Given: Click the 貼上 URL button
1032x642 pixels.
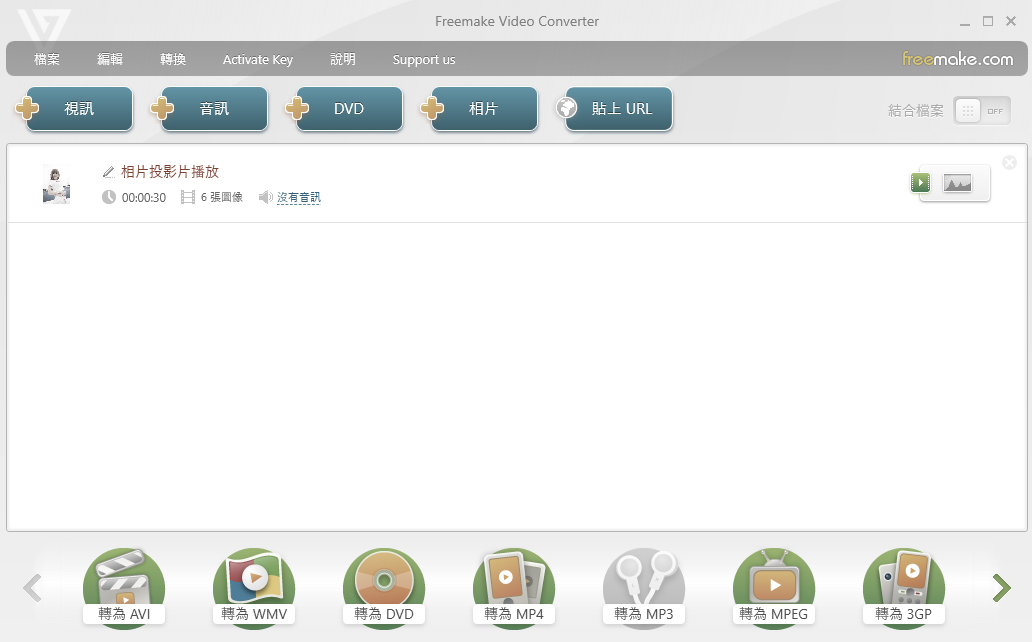Looking at the screenshot, I should [619, 109].
